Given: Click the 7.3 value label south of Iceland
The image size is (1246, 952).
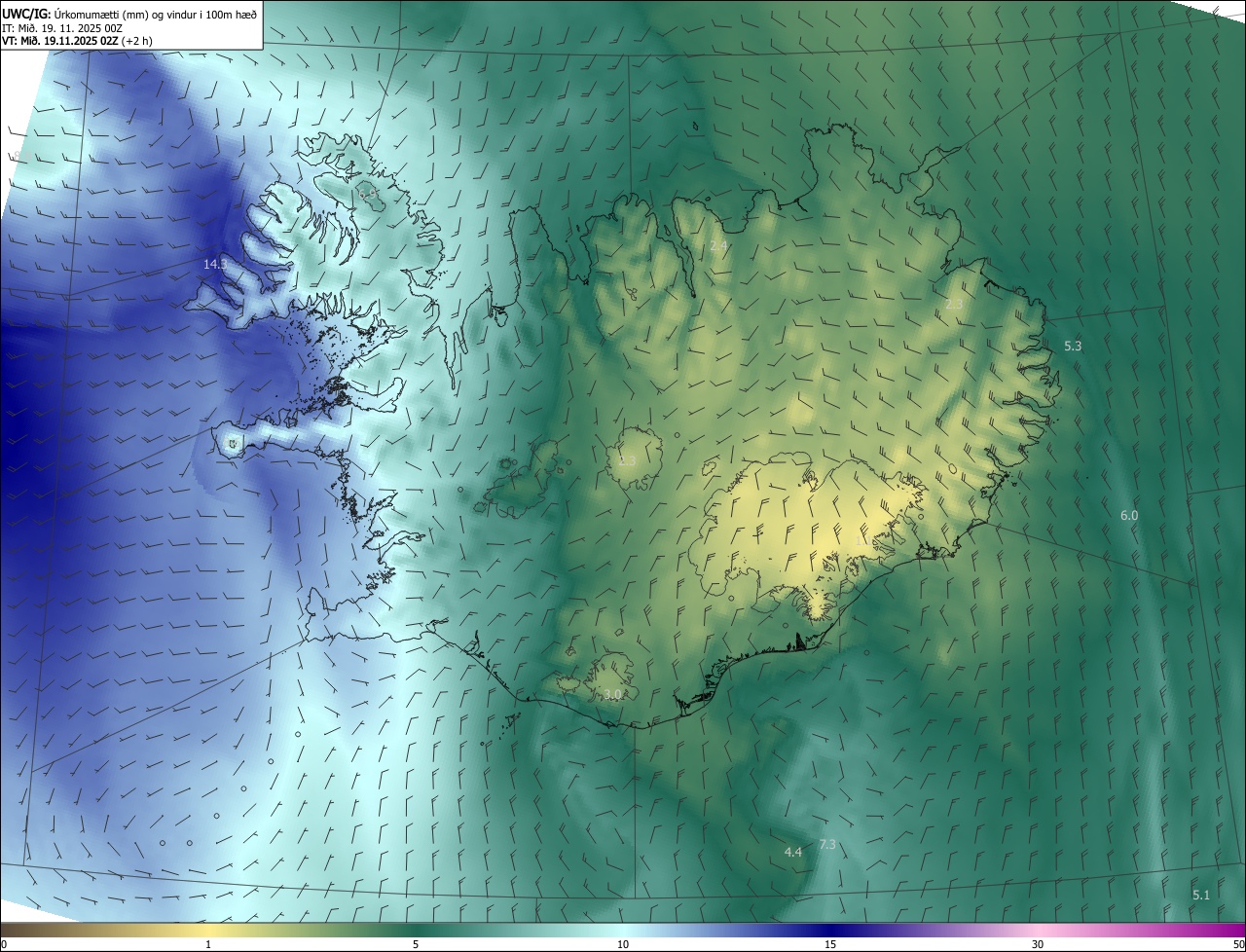Looking at the screenshot, I should pyautogui.click(x=827, y=844).
